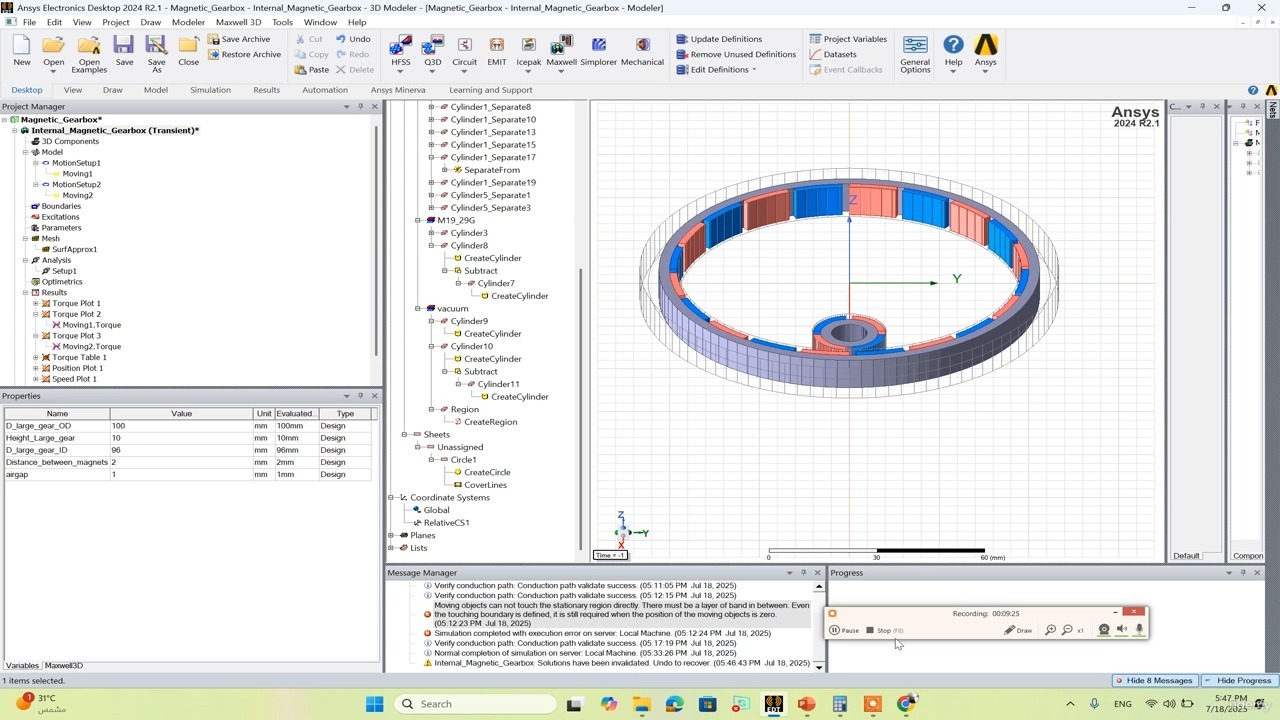Open Chrome from the taskbar
1280x720 pixels.
[905, 704]
